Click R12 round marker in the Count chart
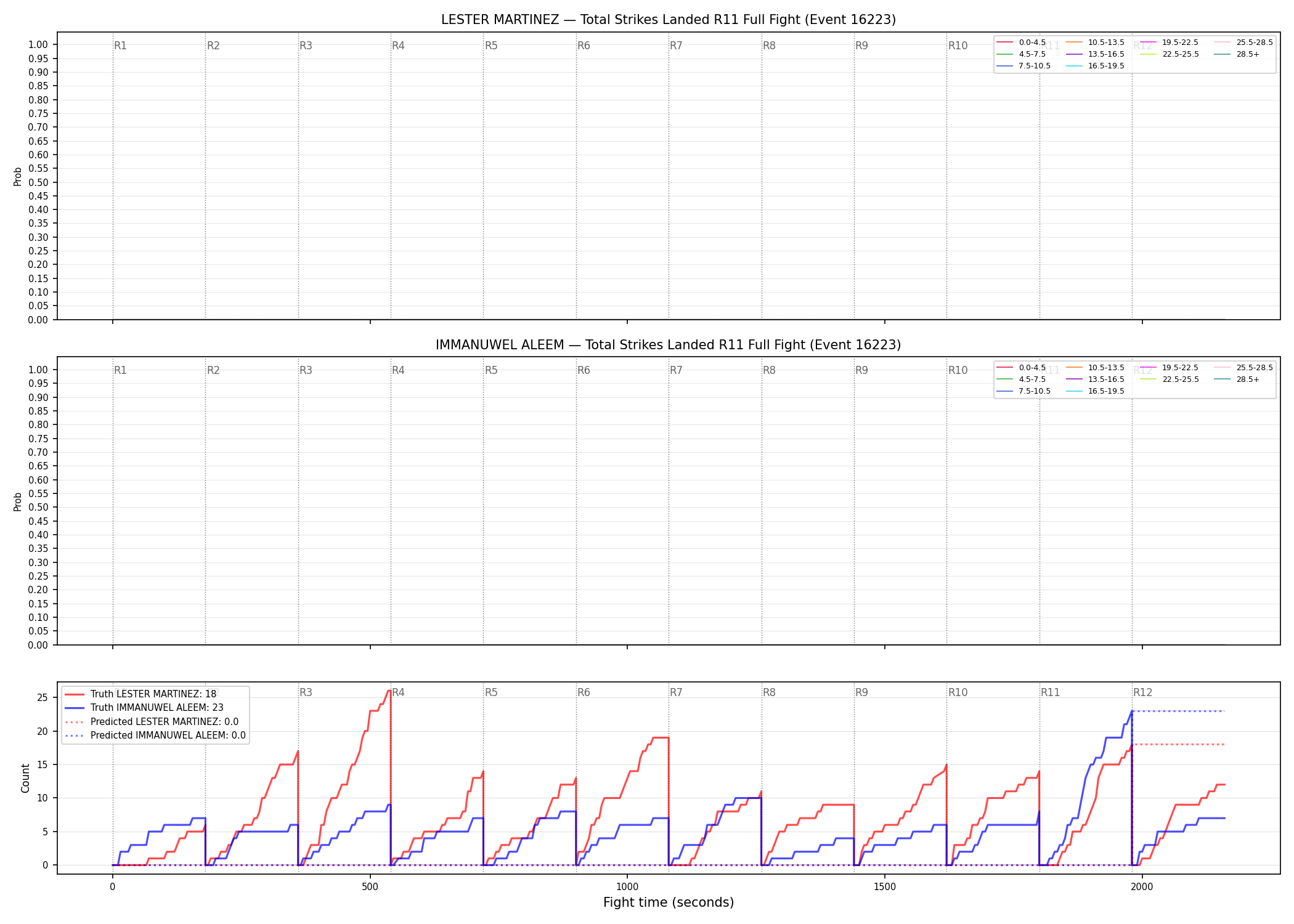 pyautogui.click(x=1143, y=692)
